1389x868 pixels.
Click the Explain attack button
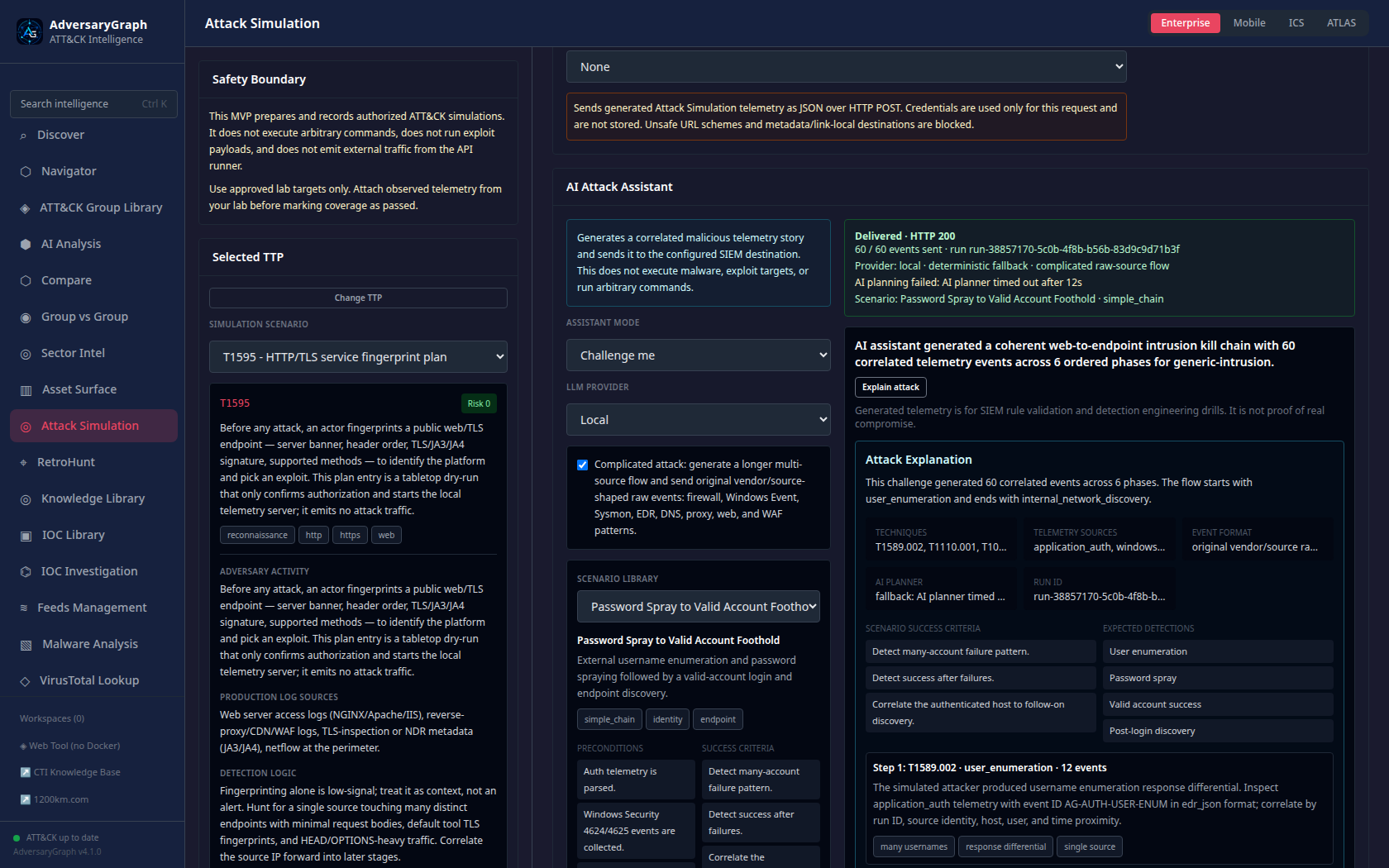(890, 388)
